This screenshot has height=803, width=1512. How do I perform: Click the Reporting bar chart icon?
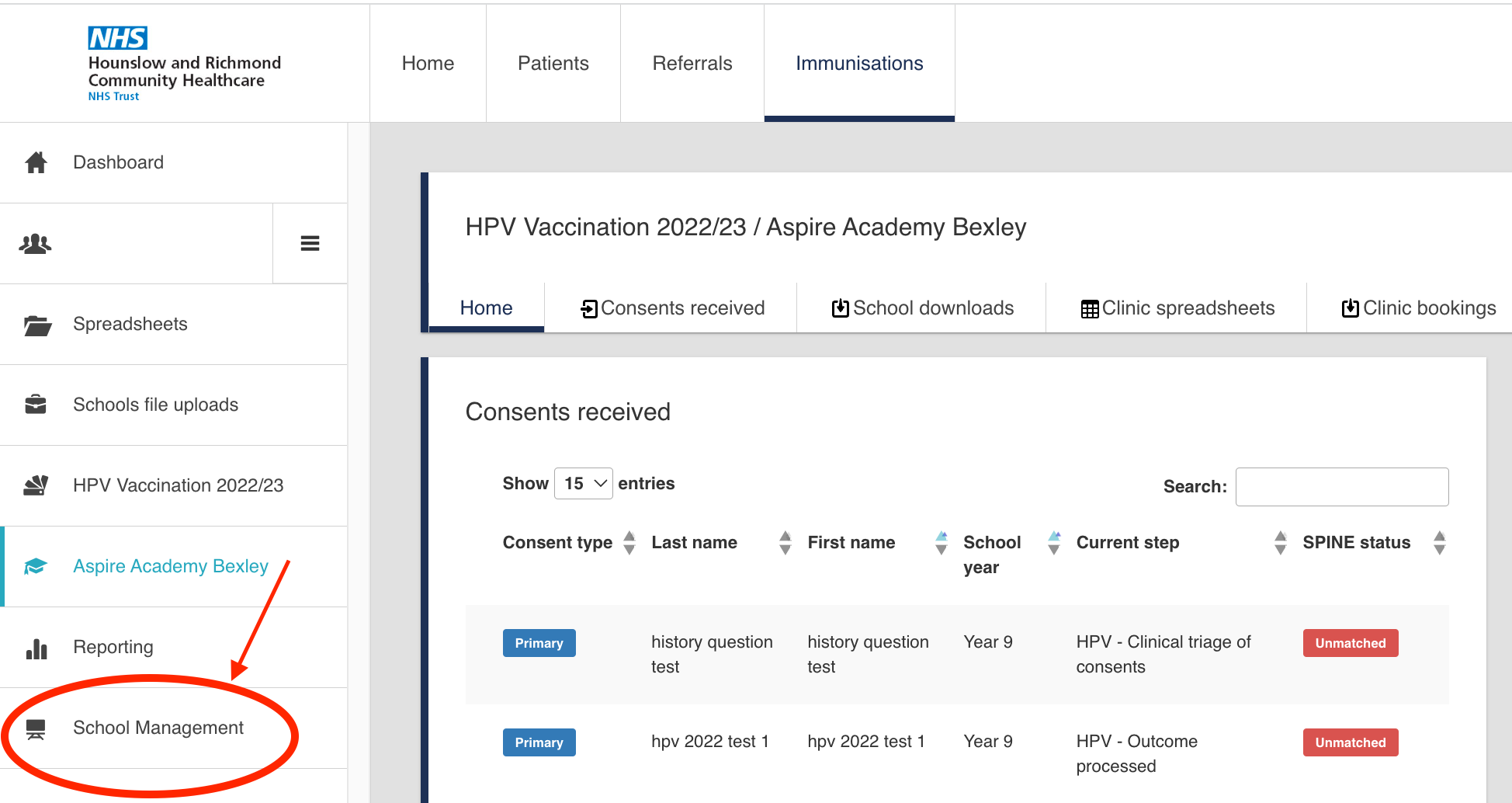tap(36, 648)
